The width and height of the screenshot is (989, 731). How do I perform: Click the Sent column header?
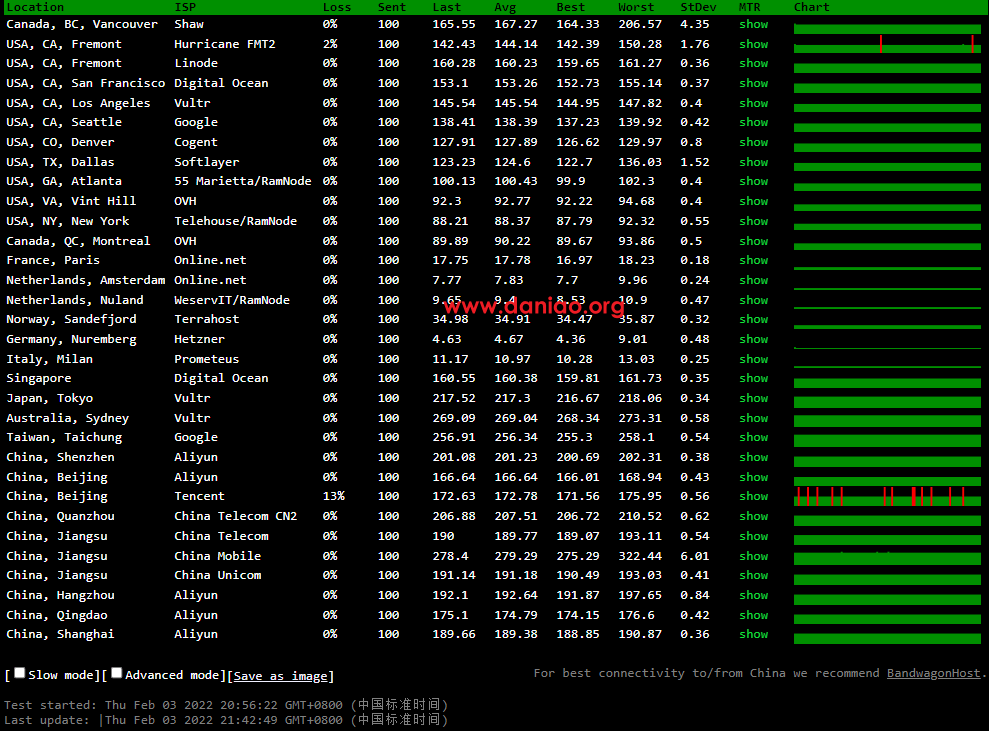pyautogui.click(x=392, y=7)
